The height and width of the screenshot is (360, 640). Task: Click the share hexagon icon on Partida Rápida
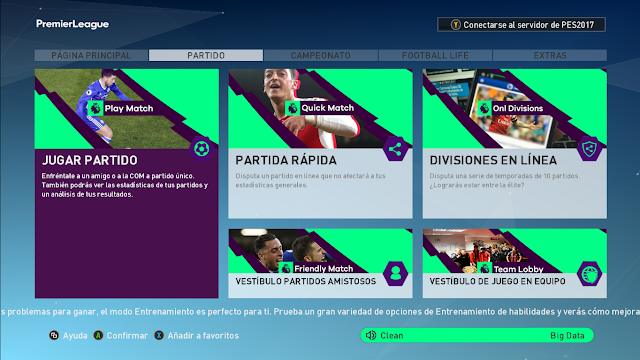point(395,149)
